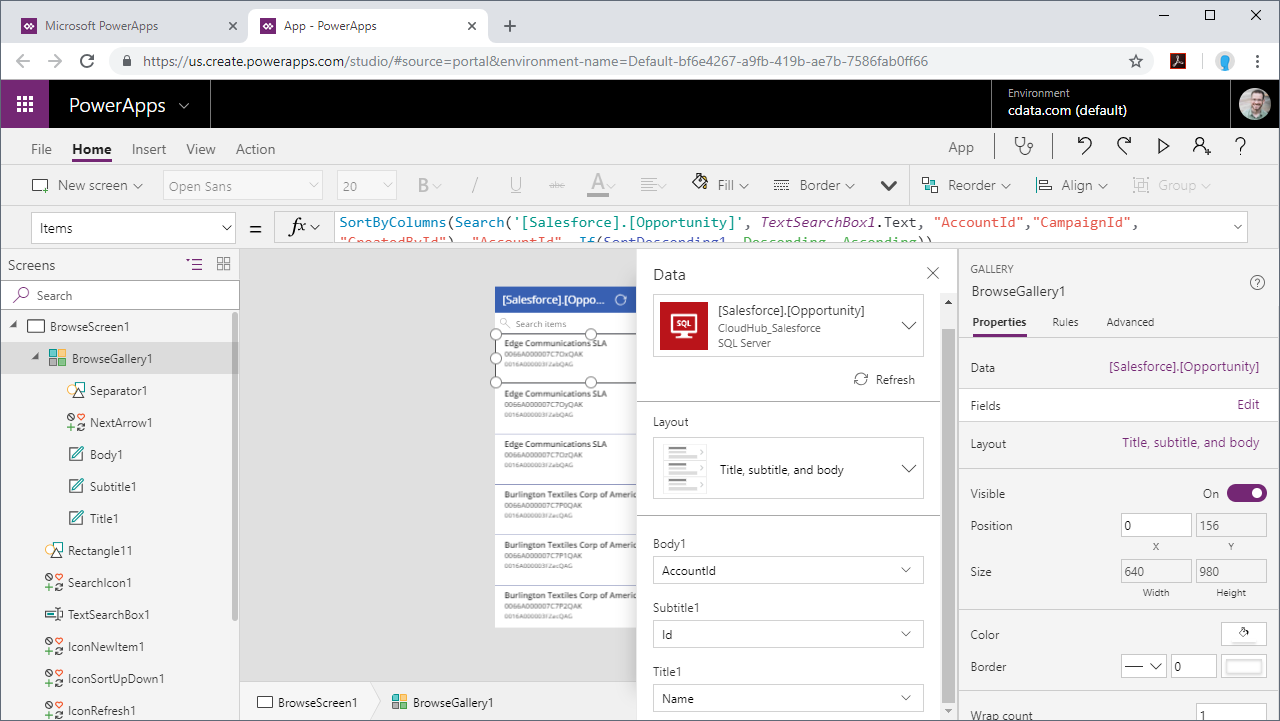Image resolution: width=1280 pixels, height=721 pixels.
Task: Click the Data panel vertical scrollbar
Action: click(947, 515)
